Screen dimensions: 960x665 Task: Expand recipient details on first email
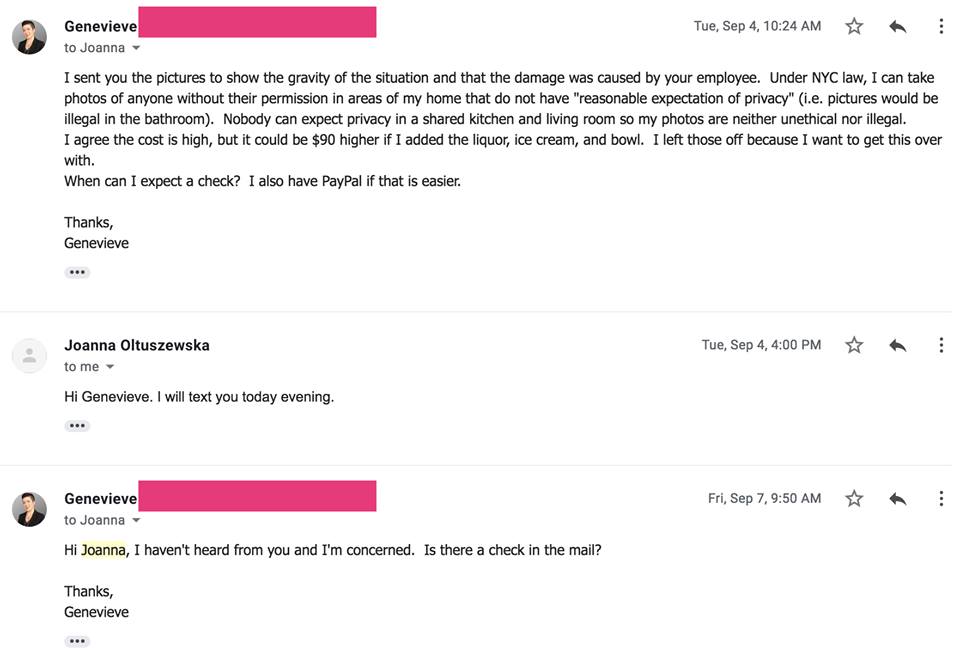point(136,48)
